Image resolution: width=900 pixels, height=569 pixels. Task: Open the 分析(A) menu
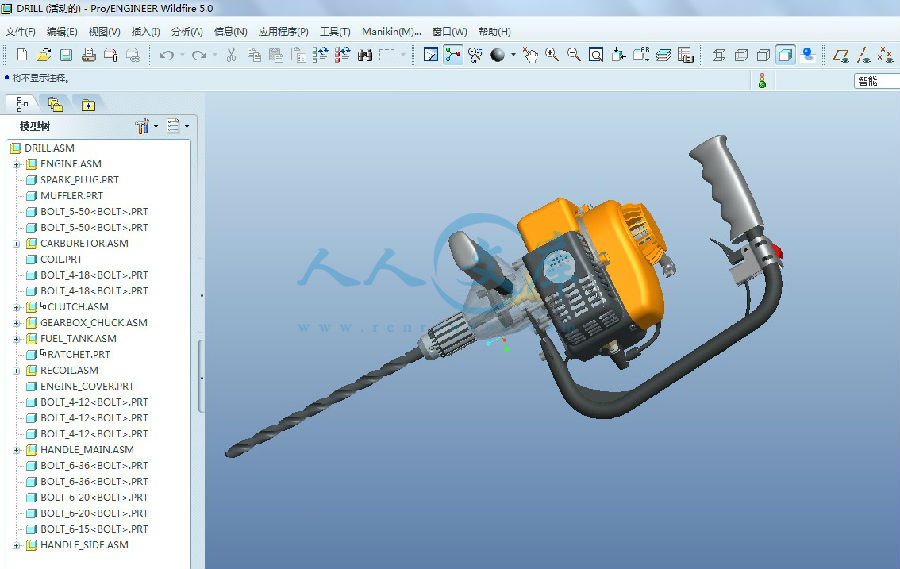(185, 32)
